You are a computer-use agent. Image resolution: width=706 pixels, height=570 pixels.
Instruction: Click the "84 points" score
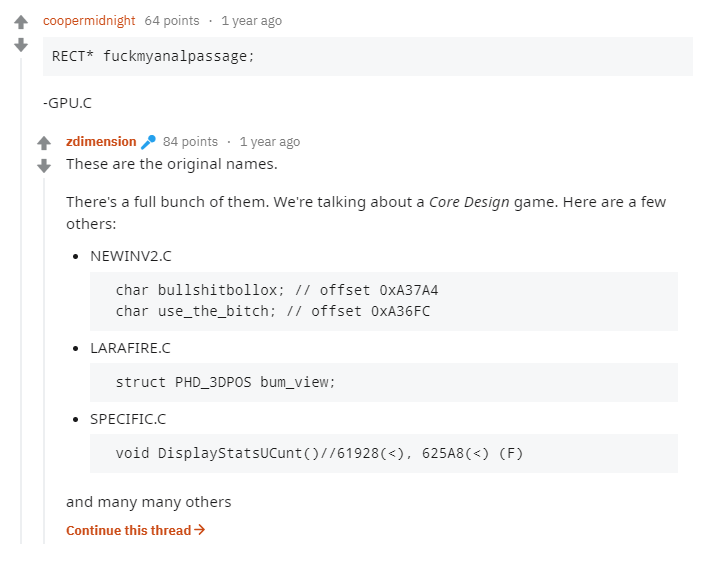[190, 142]
